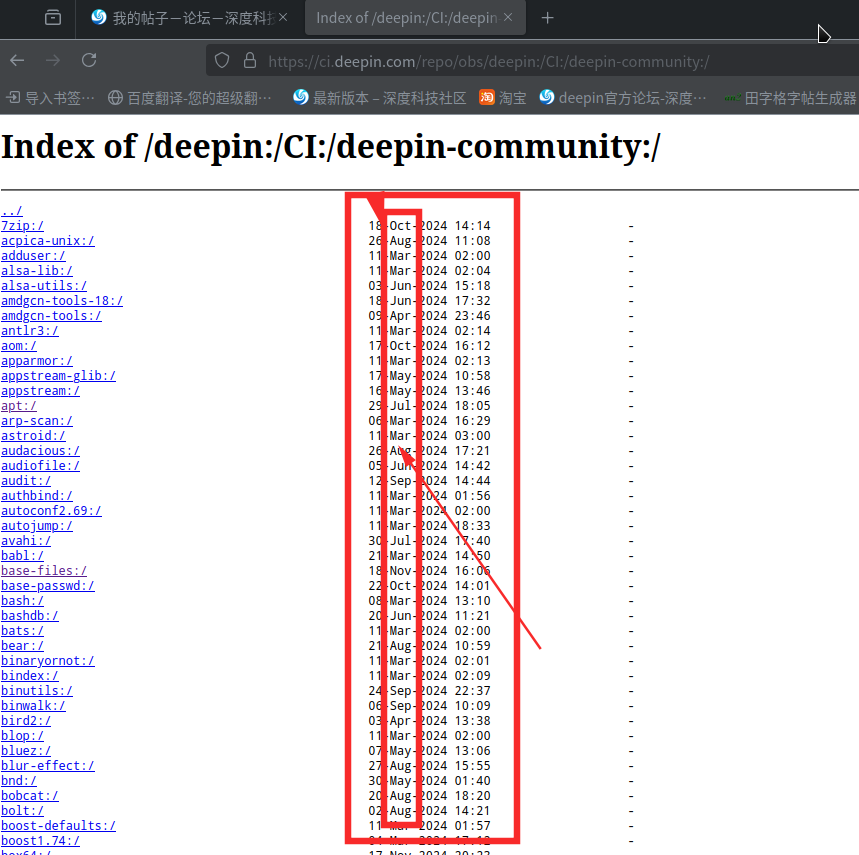Image resolution: width=859 pixels, height=855 pixels.
Task: Click the browser forward arrow
Action: click(x=53, y=60)
